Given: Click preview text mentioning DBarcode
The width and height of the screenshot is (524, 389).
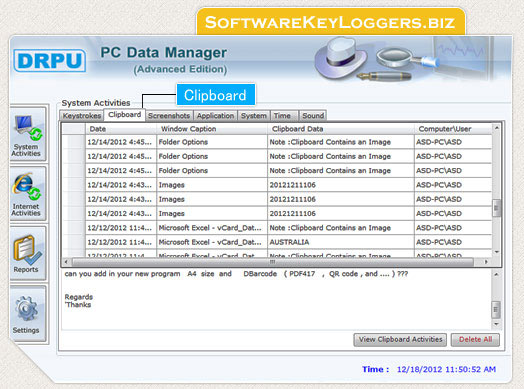Looking at the screenshot, I should (236, 274).
